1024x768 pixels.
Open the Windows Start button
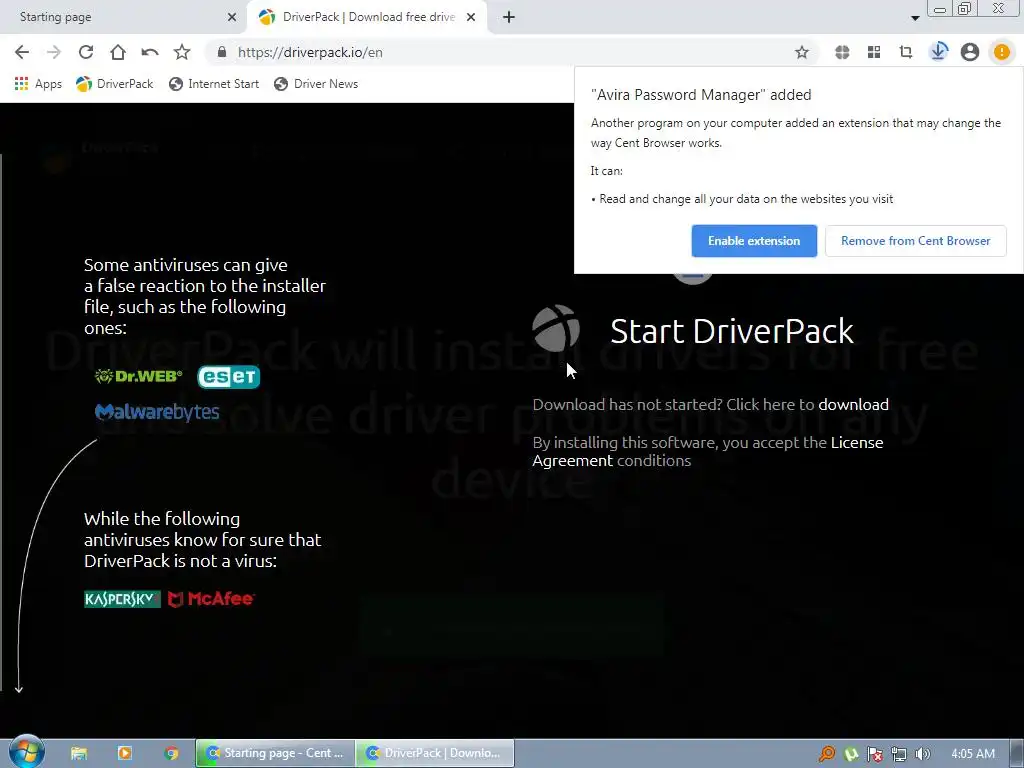pos(26,752)
